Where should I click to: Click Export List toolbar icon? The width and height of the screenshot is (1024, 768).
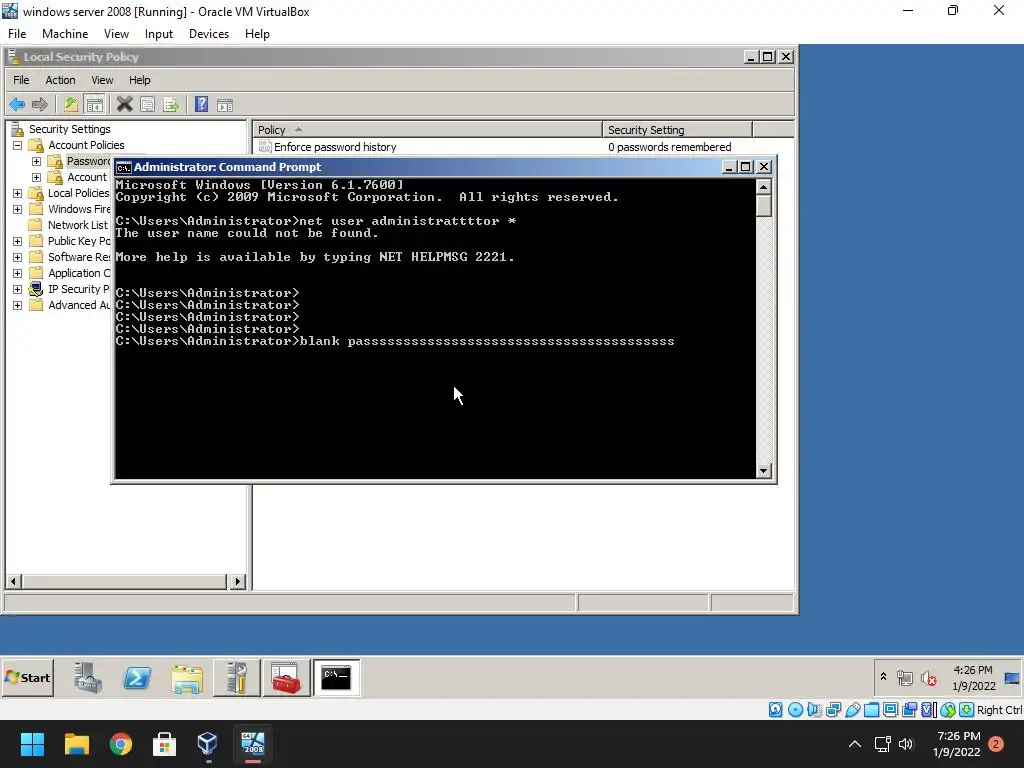pyautogui.click(x=171, y=104)
